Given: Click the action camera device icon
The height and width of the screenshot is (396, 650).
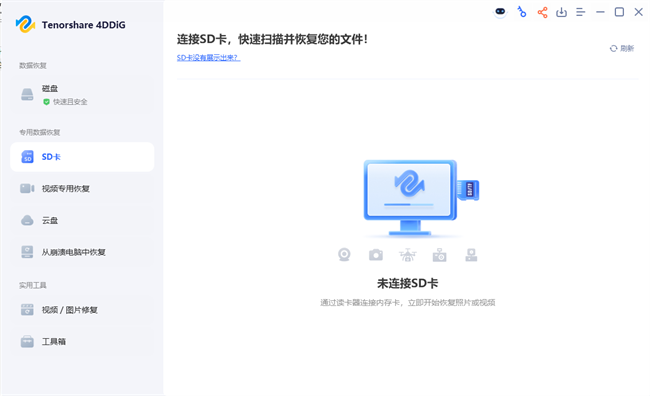Looking at the screenshot, I should [439, 255].
